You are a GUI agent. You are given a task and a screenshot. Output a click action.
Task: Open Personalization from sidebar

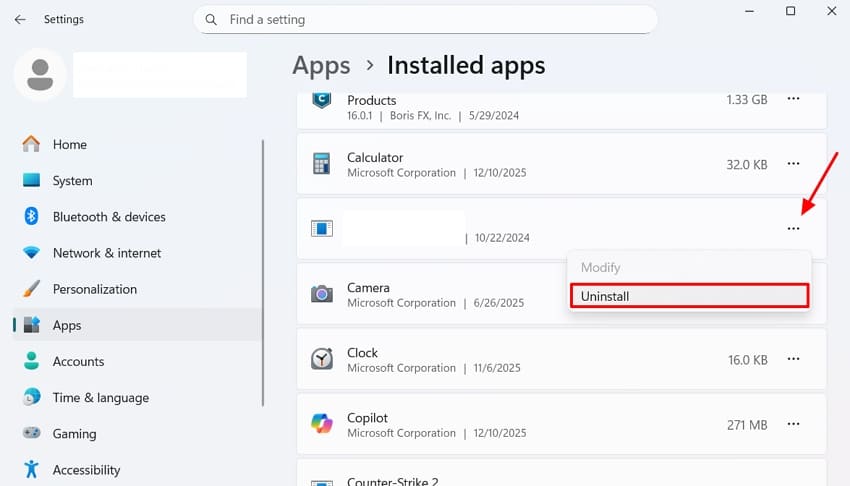pyautogui.click(x=94, y=289)
